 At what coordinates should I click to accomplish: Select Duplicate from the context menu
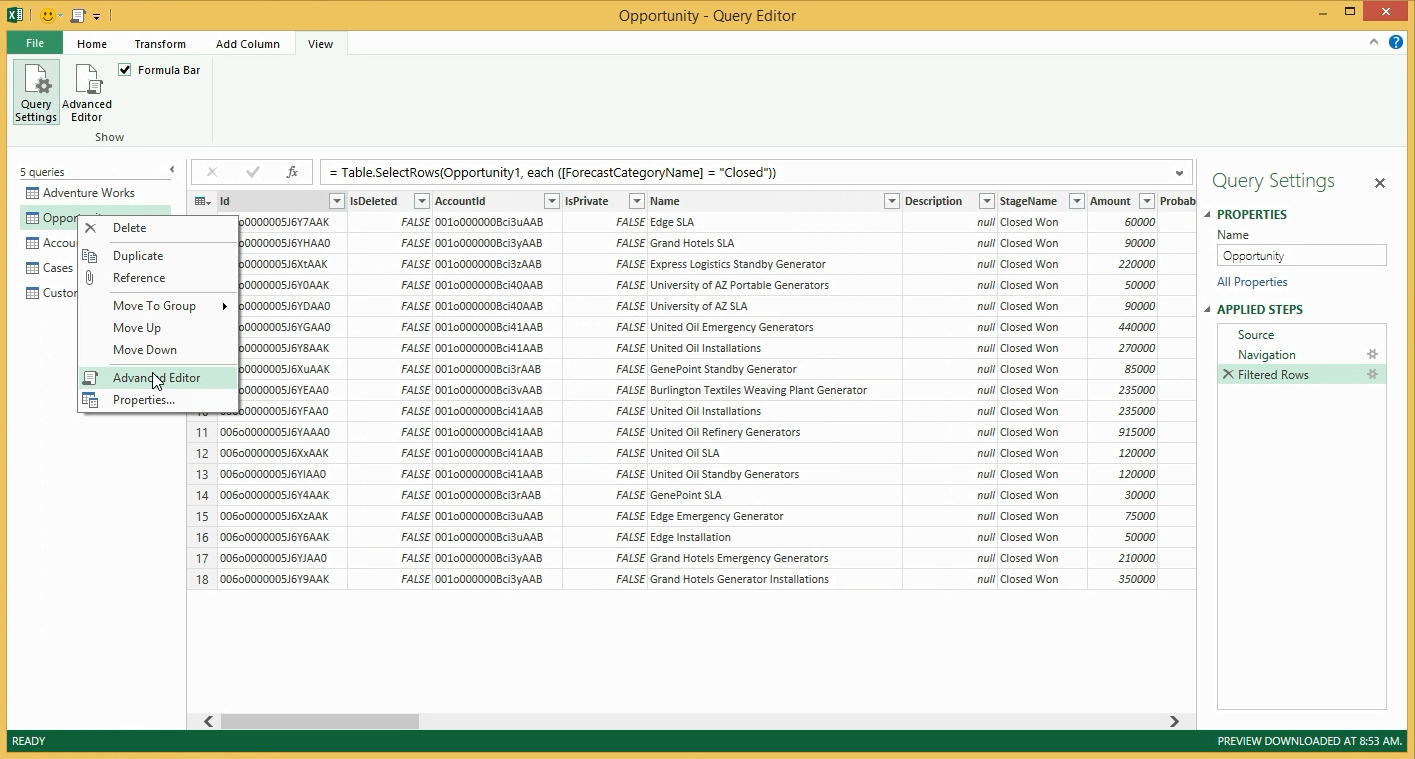[138, 256]
